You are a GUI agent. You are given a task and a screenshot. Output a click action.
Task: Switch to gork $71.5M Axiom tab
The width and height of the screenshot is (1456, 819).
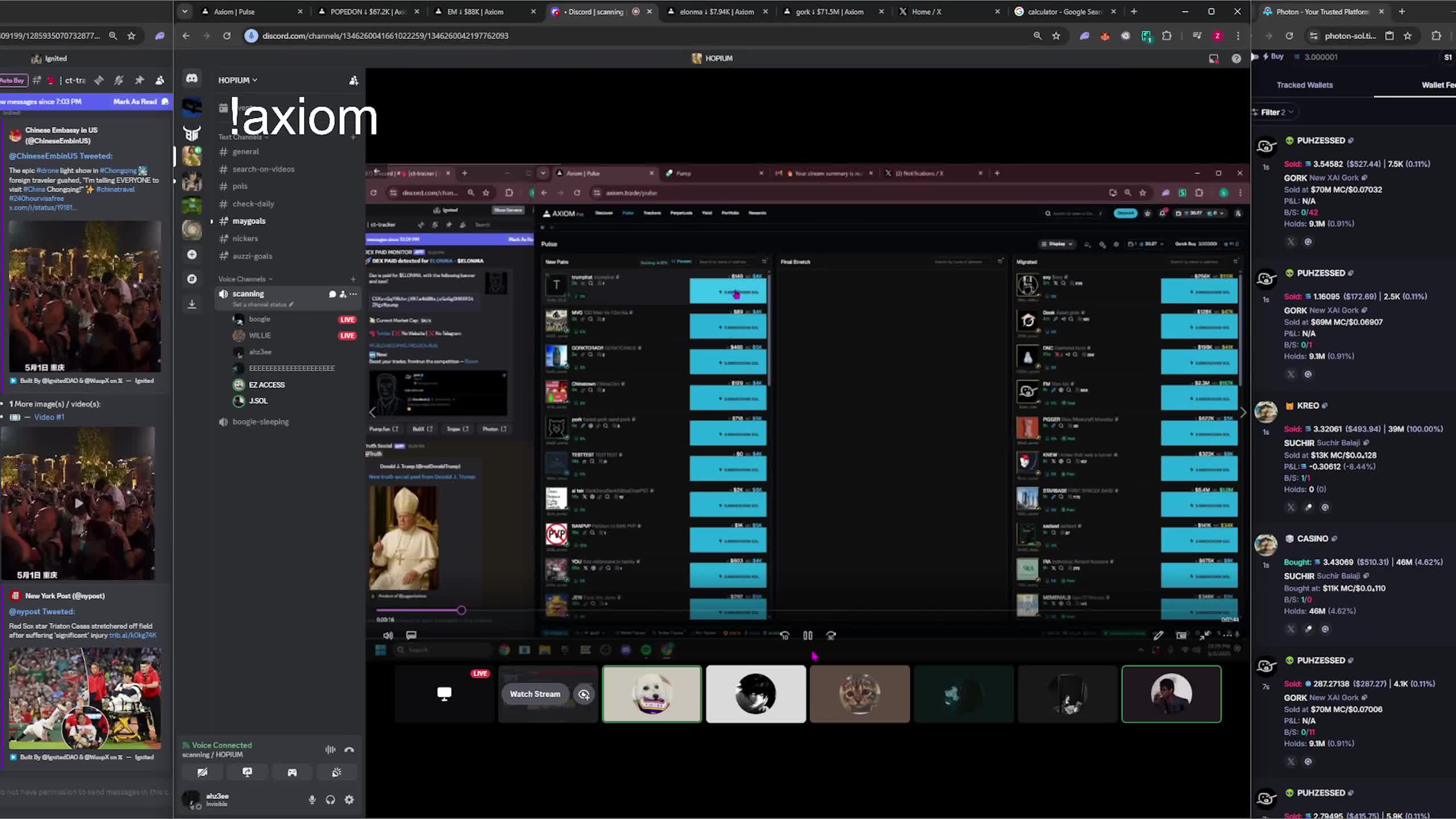833,11
